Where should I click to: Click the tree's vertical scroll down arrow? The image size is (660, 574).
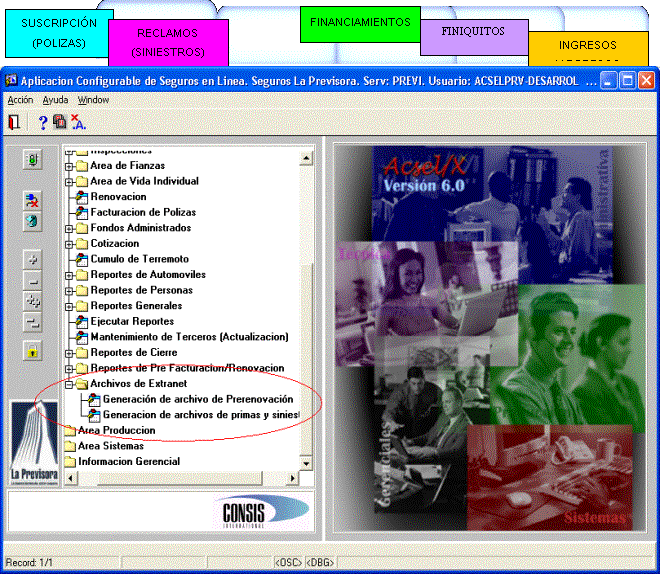point(306,463)
